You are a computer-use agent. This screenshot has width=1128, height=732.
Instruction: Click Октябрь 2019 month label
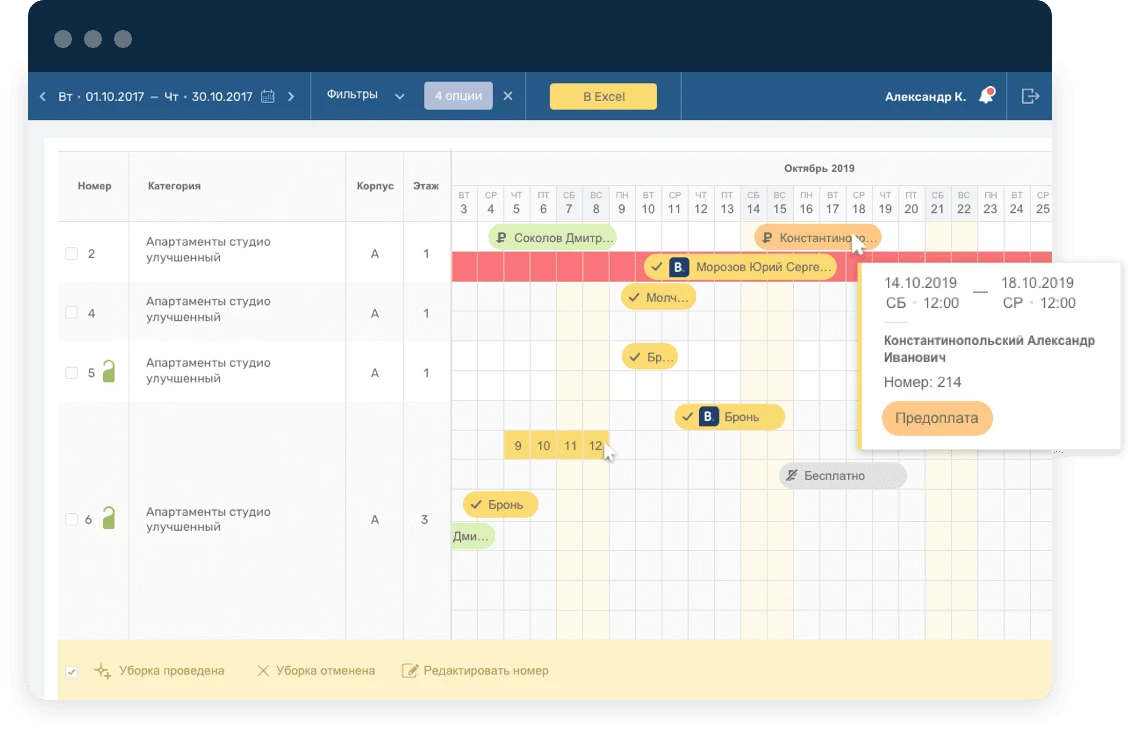tap(819, 168)
